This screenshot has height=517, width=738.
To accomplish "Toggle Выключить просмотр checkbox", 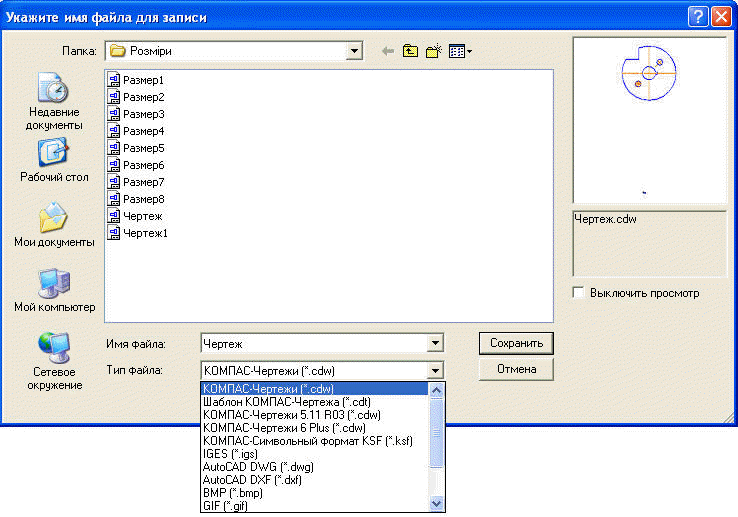I will click(578, 292).
